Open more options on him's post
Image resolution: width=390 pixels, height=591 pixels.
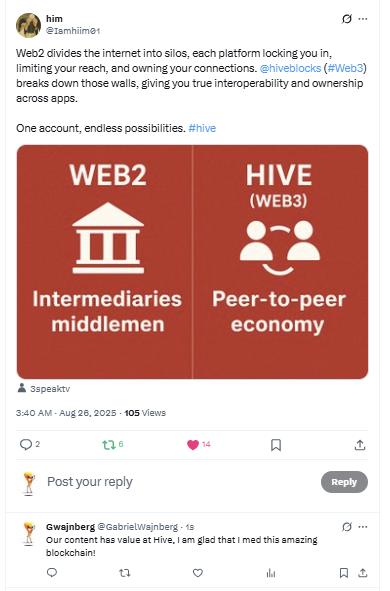[363, 19]
